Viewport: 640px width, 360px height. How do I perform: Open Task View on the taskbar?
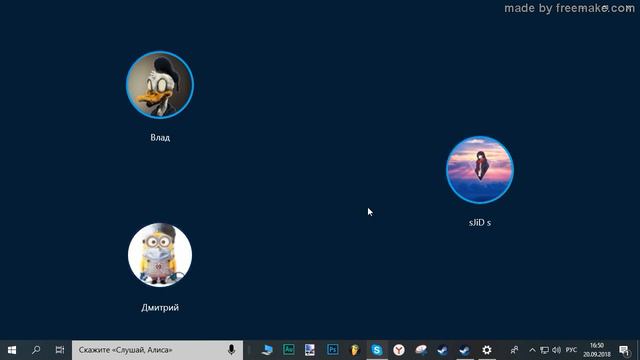[x=60, y=350]
